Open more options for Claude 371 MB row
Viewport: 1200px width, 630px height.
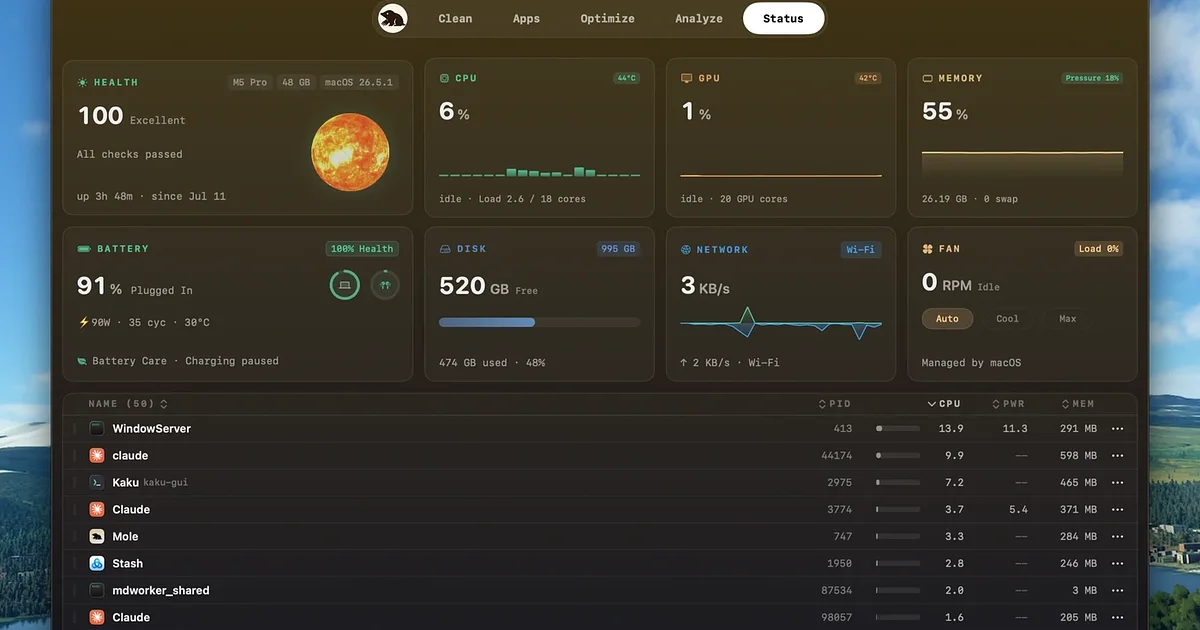tap(1117, 510)
